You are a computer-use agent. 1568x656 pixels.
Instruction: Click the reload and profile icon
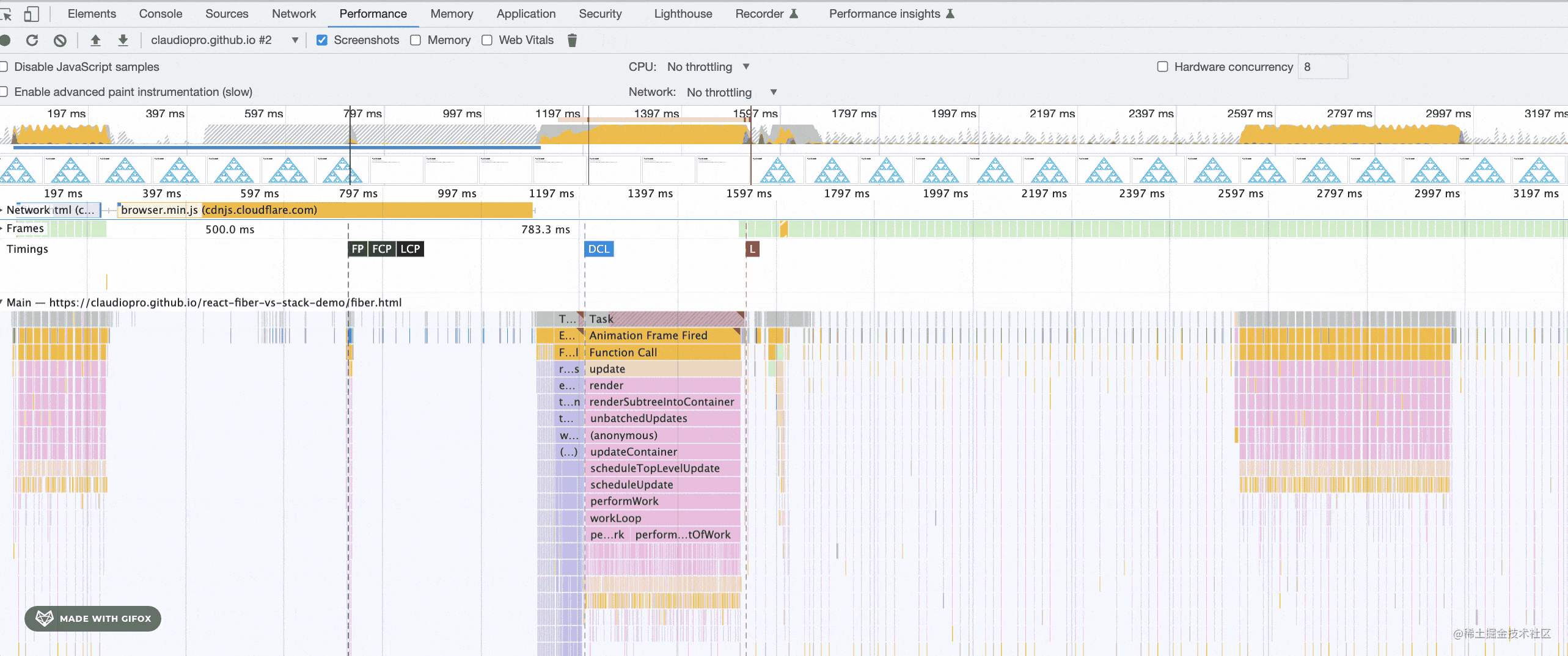click(x=32, y=40)
